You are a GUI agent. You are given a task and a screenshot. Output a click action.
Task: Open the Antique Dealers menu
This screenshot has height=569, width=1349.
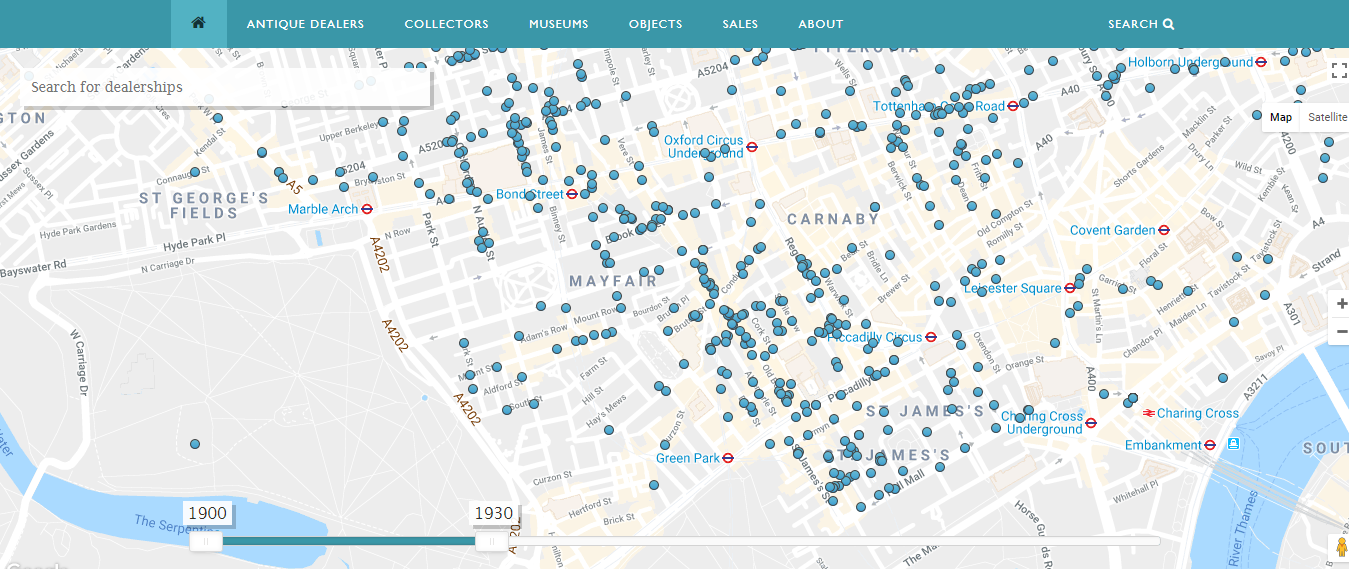pos(305,24)
